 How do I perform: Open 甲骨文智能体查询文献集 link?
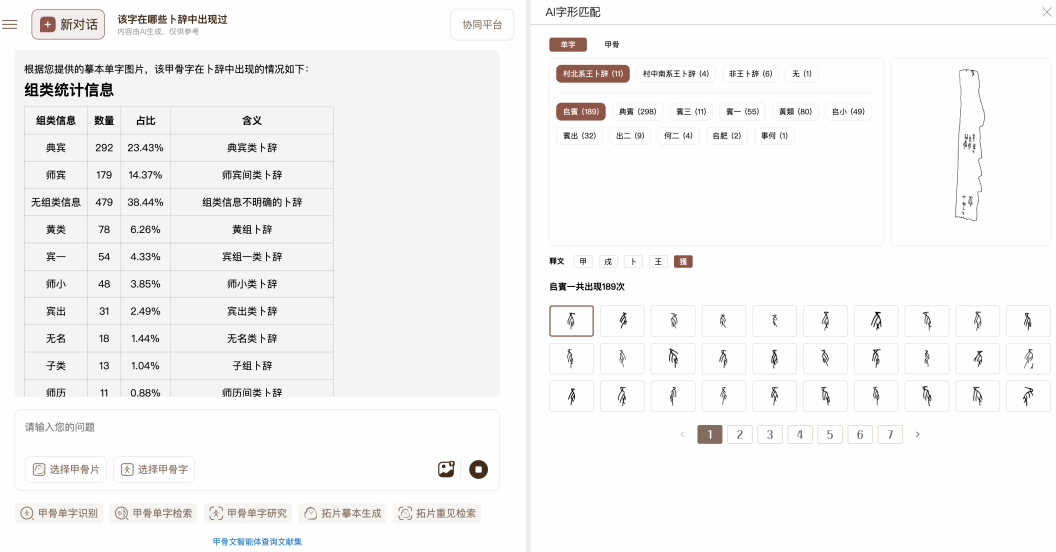tap(257, 541)
